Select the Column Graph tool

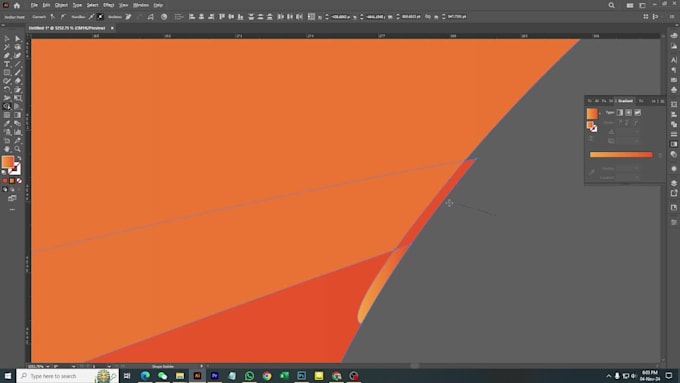[17, 132]
